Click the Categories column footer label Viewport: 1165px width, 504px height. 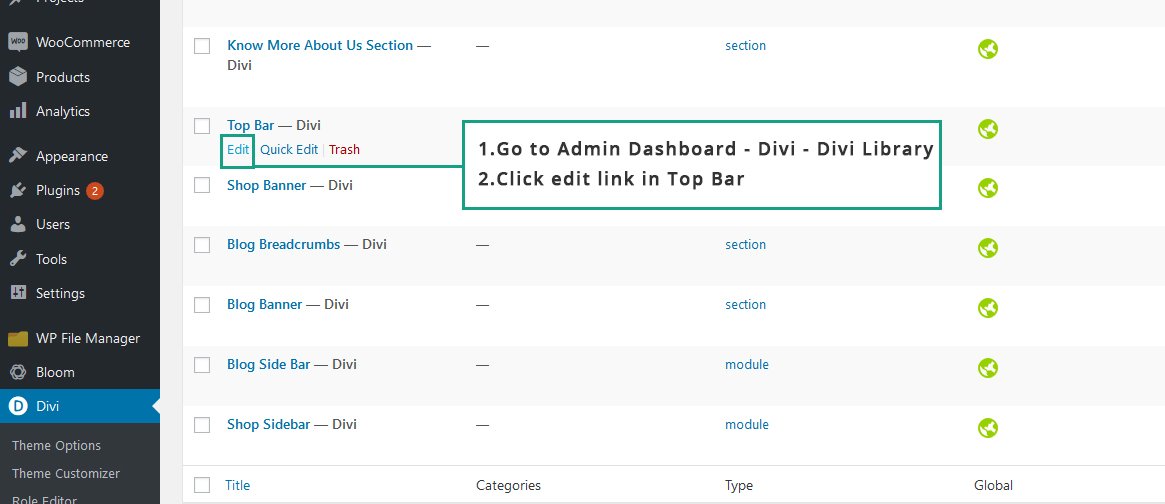(508, 486)
